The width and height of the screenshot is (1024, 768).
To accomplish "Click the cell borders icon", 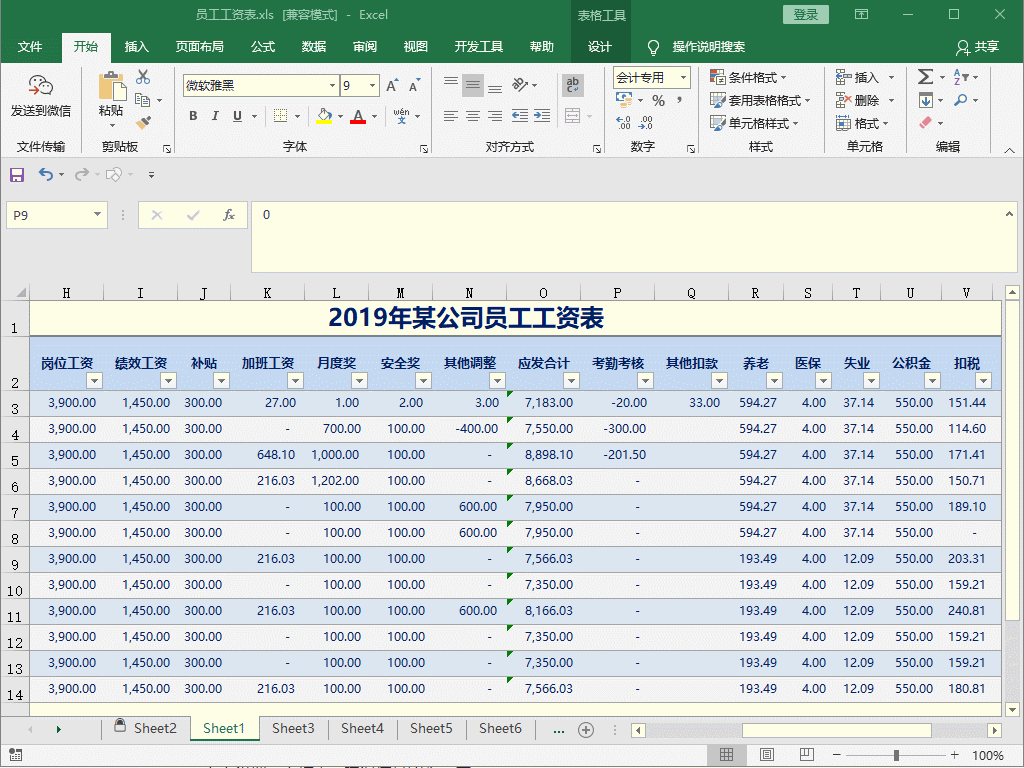I will 280,116.
